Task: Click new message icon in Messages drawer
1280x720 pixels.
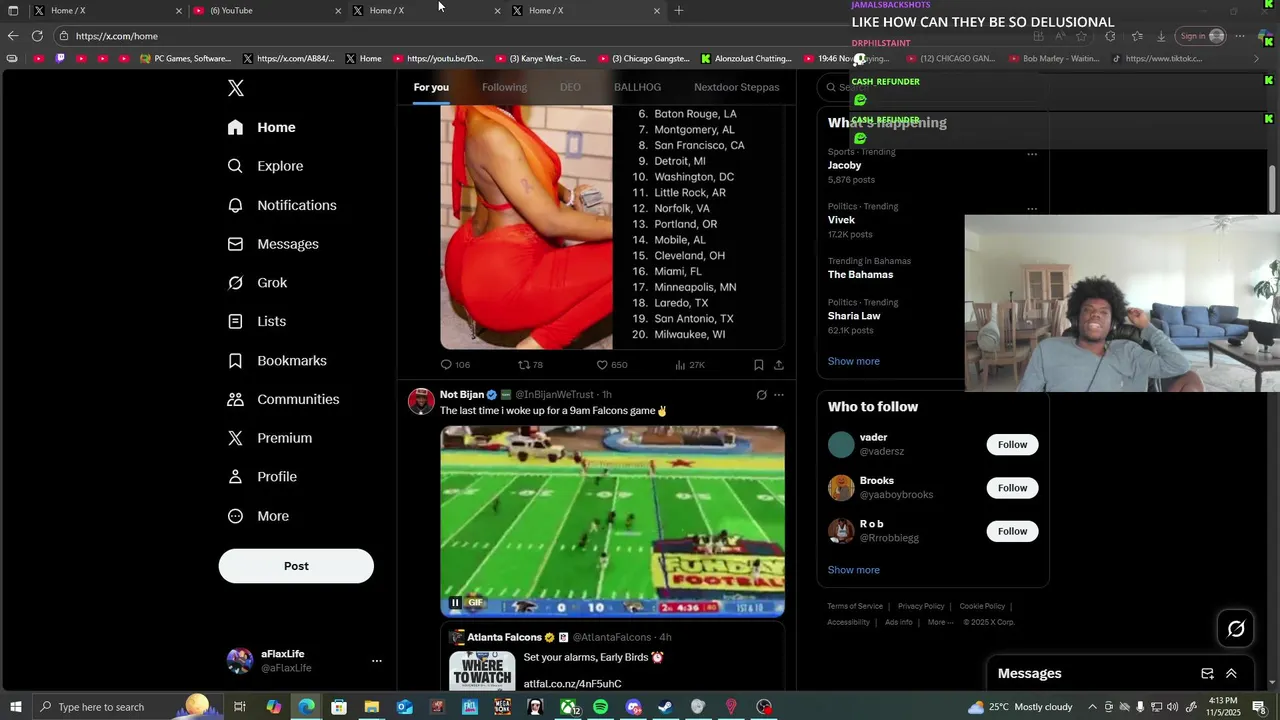Action: point(1207,674)
